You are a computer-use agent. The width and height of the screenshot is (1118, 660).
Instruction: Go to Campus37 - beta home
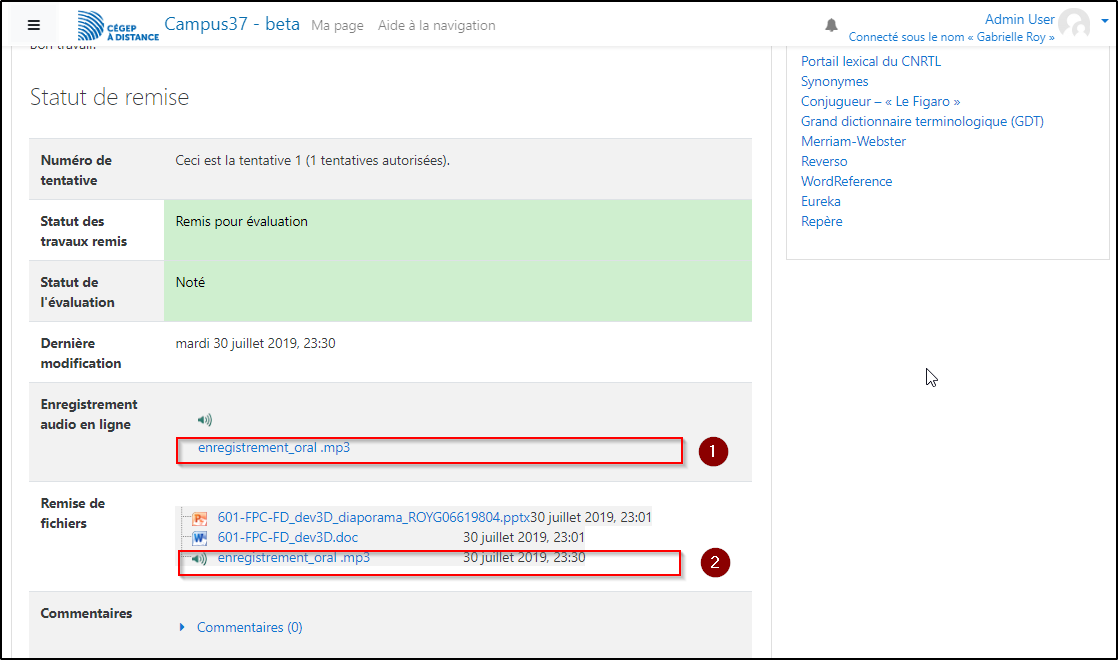[x=231, y=24]
